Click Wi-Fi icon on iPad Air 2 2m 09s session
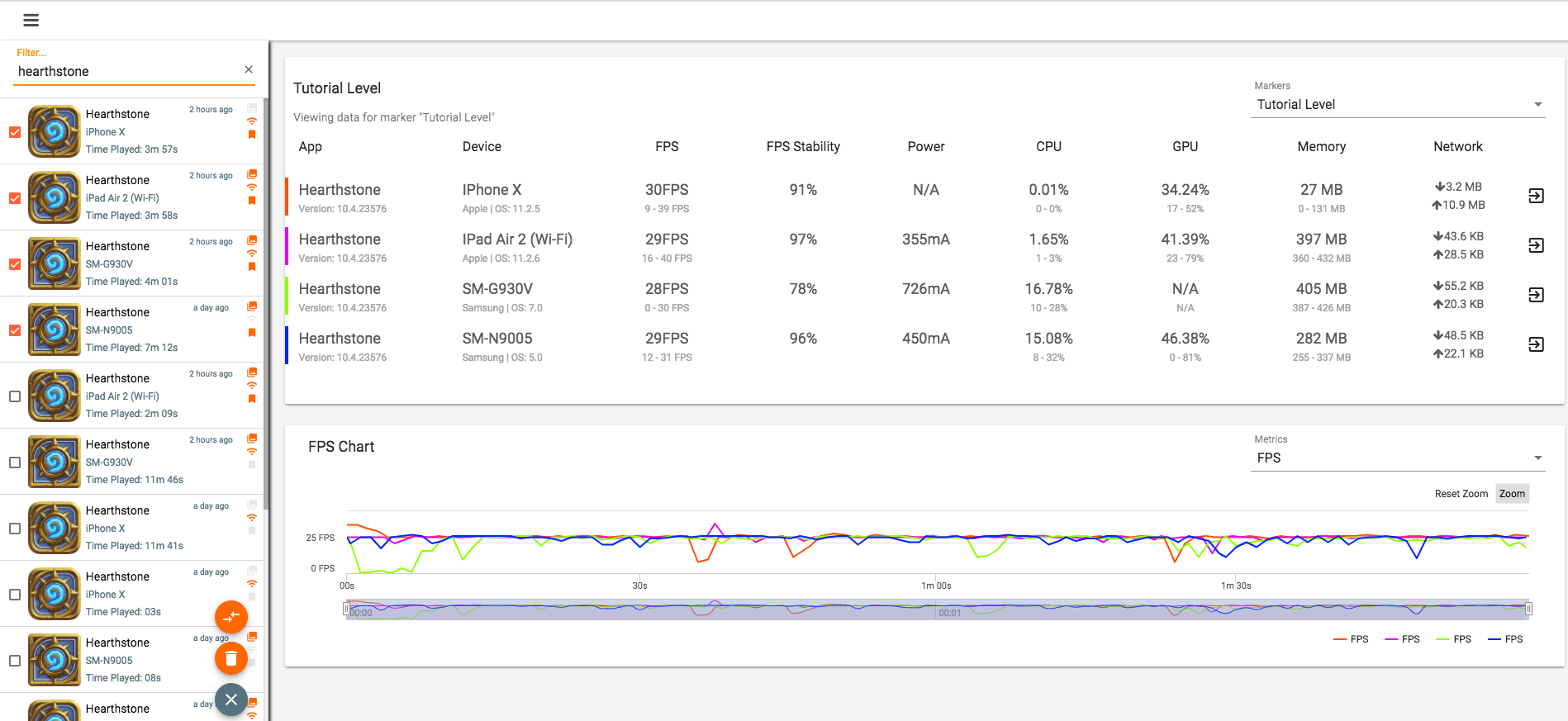This screenshot has width=1568, height=721. pyautogui.click(x=252, y=386)
